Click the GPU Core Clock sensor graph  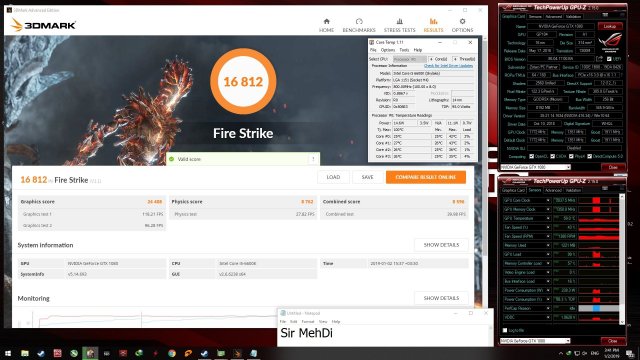pyautogui.click(x=598, y=200)
